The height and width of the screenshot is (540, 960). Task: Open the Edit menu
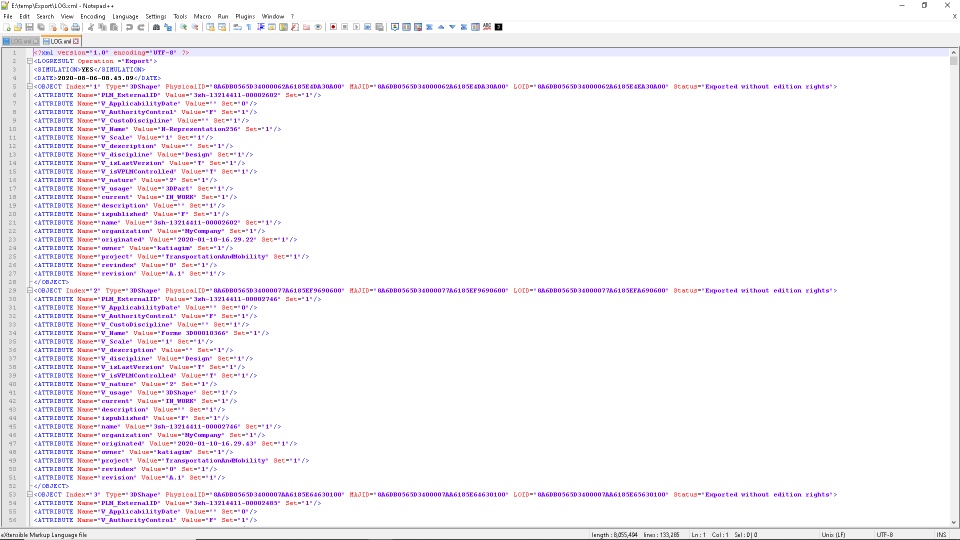point(24,17)
